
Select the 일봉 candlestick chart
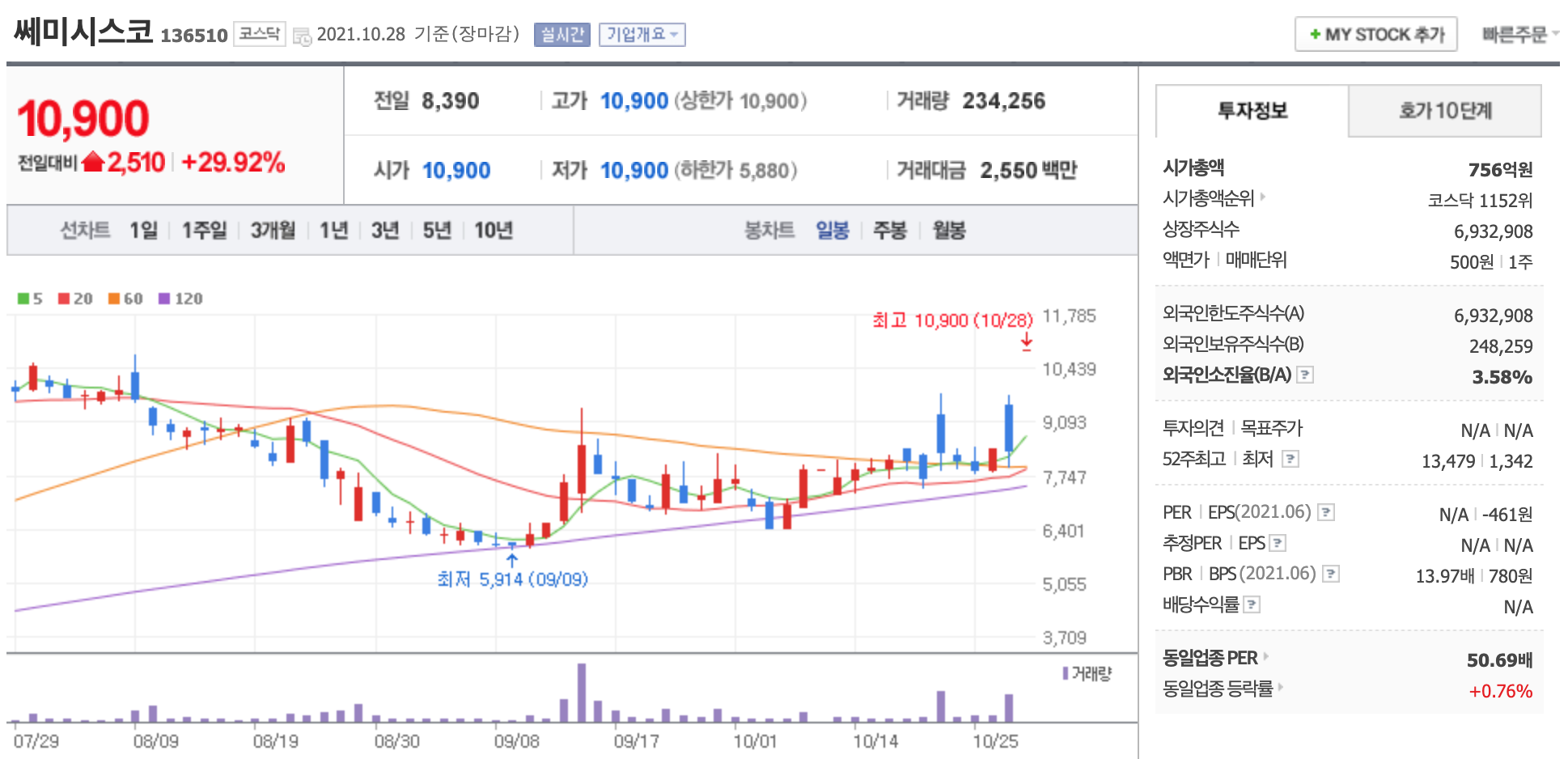[x=833, y=231]
